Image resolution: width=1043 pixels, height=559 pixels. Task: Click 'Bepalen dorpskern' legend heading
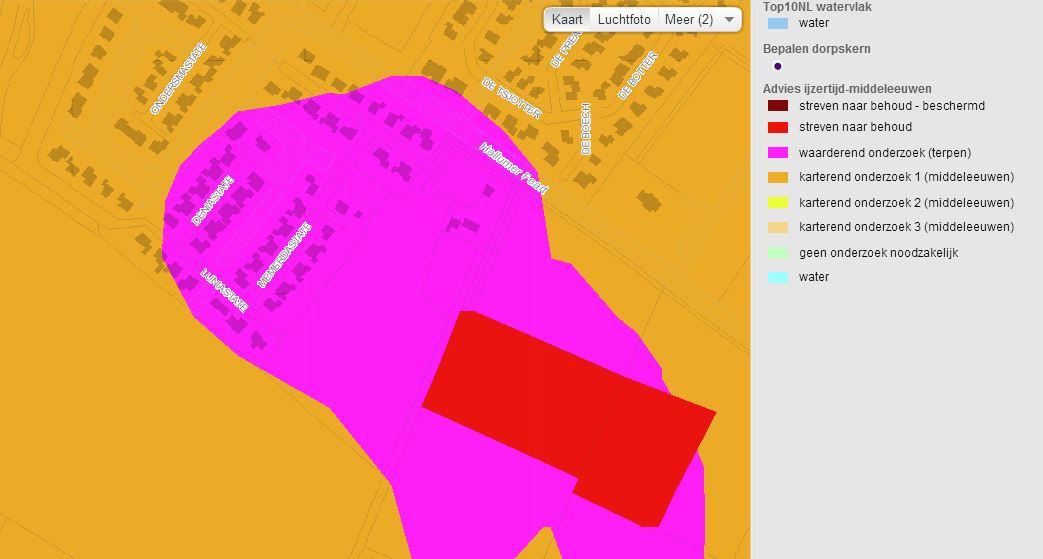(816, 49)
